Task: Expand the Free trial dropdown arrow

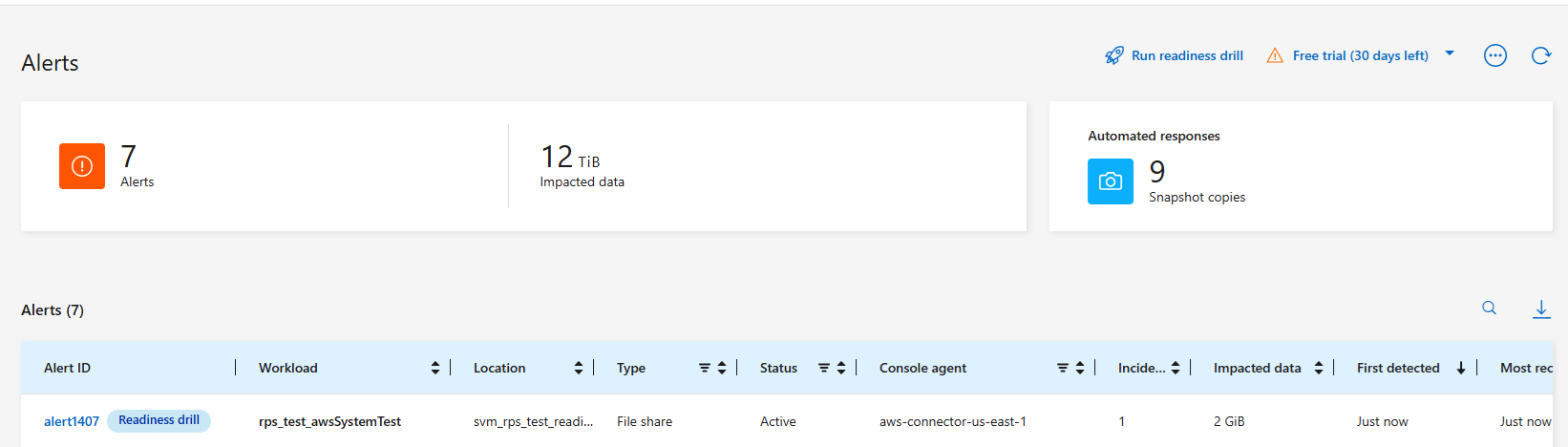Action: coord(1450,53)
